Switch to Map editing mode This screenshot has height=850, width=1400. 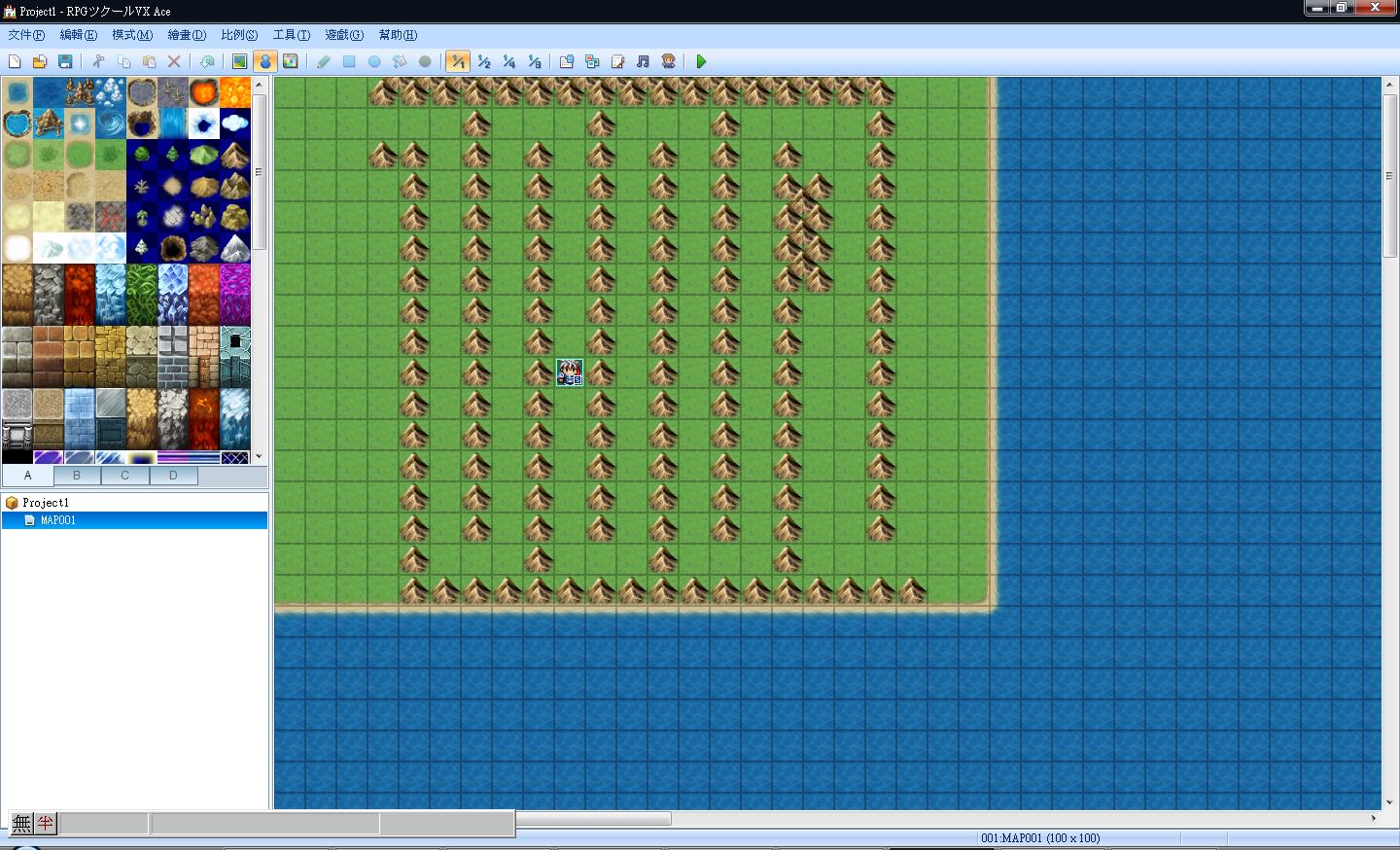[239, 61]
